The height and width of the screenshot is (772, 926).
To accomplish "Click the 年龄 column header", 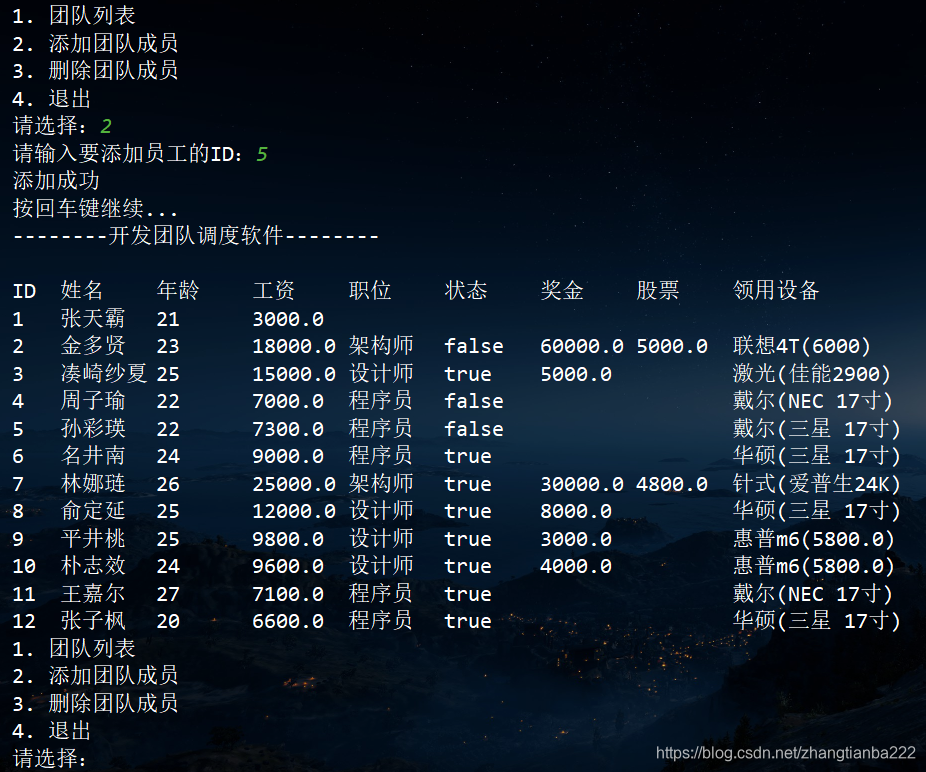I will tap(178, 291).
